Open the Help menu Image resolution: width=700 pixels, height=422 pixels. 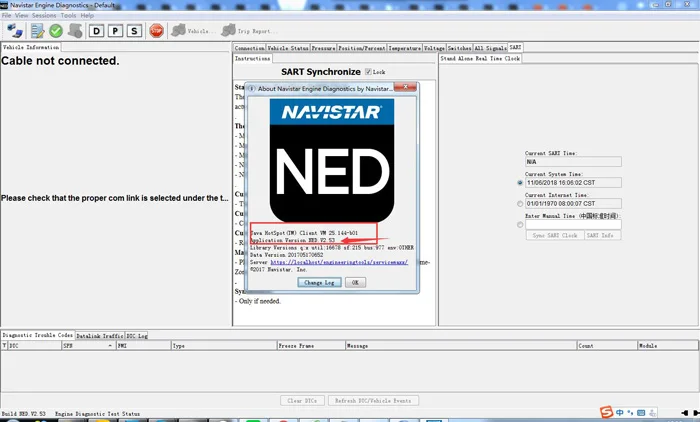click(87, 15)
